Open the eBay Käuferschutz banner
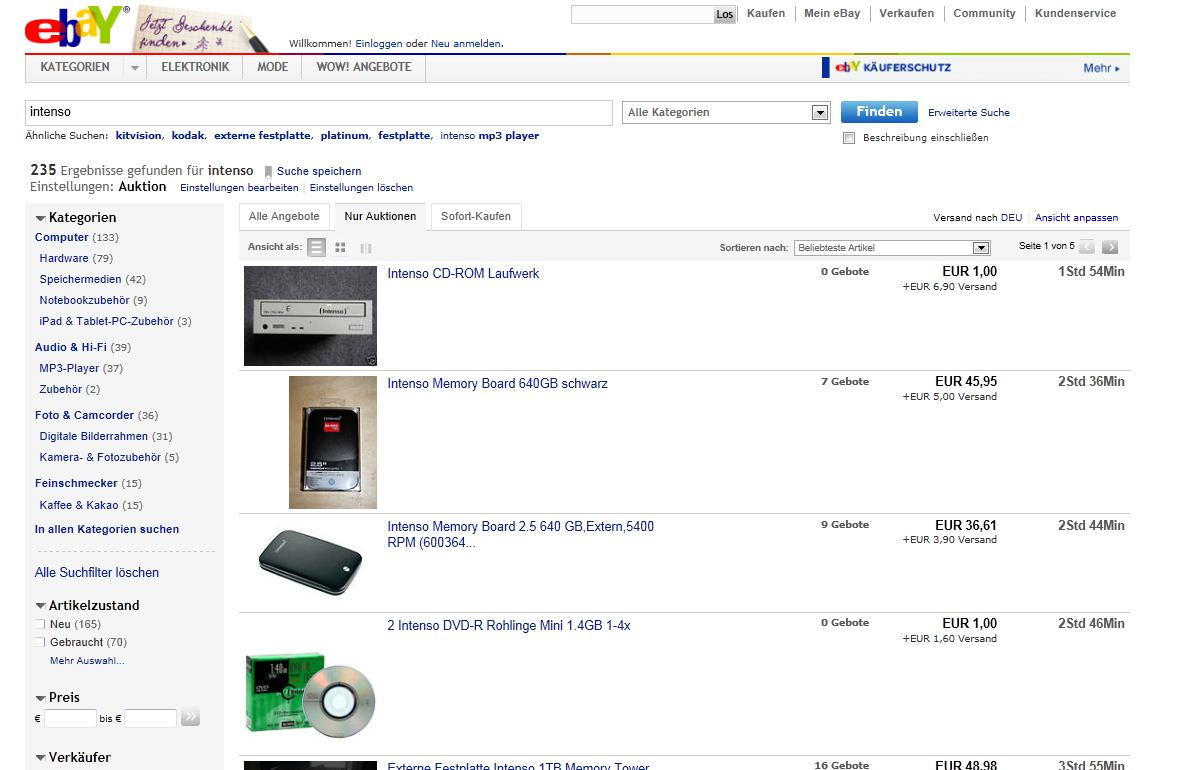This screenshot has width=1198, height=770. (x=886, y=67)
